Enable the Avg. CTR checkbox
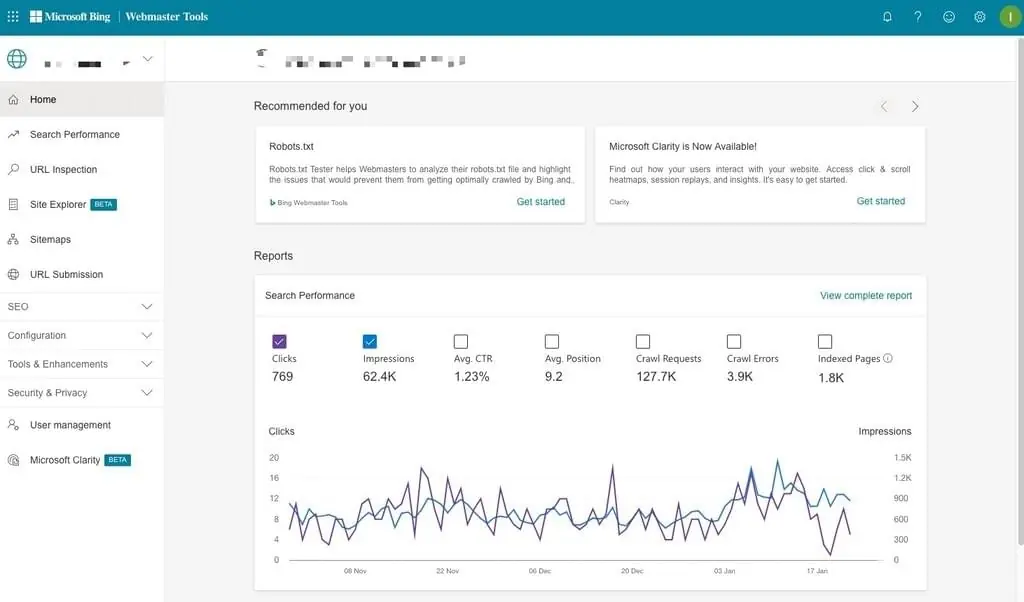 [461, 341]
